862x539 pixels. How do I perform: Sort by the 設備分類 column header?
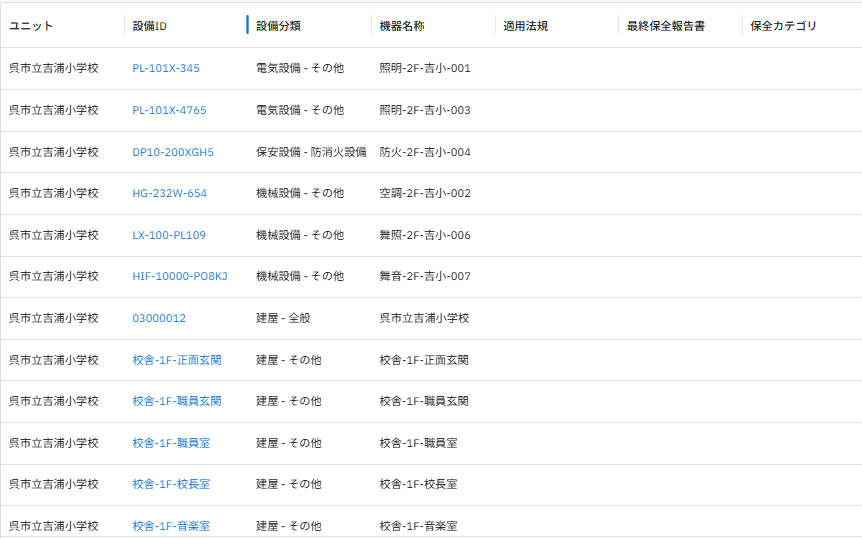pyautogui.click(x=278, y=26)
